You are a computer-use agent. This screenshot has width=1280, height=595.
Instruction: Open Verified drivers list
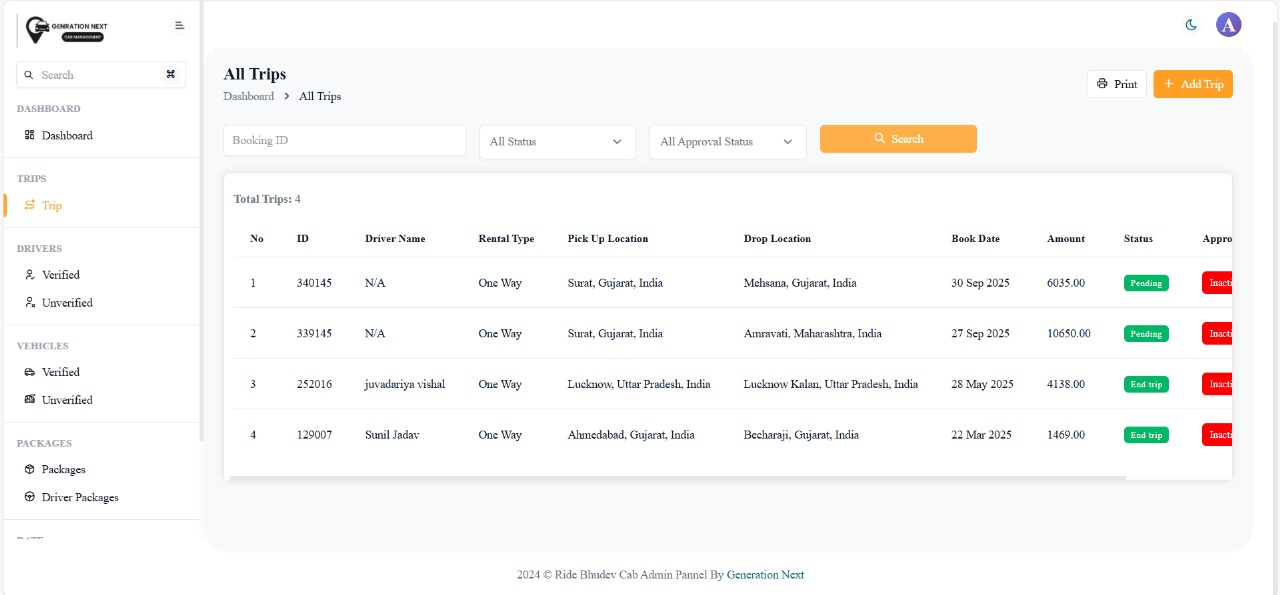click(60, 275)
